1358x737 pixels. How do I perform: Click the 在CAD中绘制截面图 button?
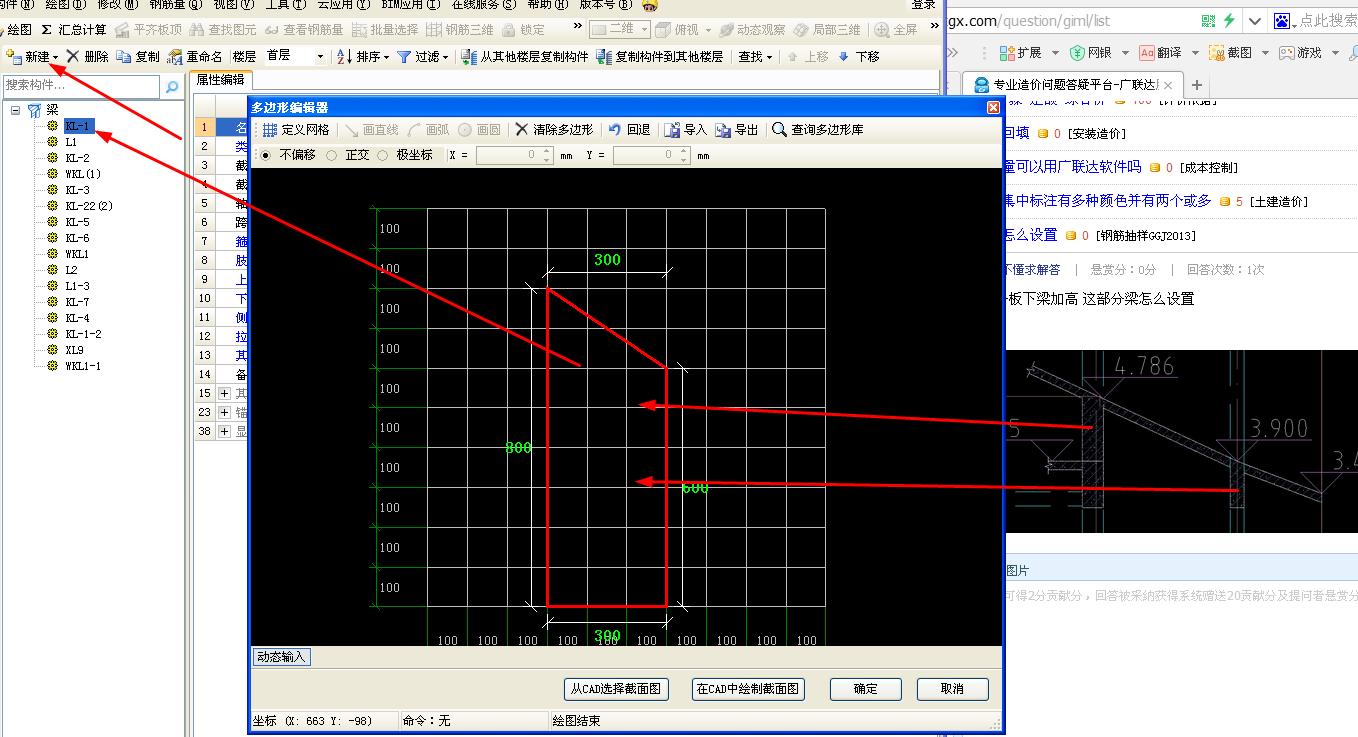pos(748,688)
